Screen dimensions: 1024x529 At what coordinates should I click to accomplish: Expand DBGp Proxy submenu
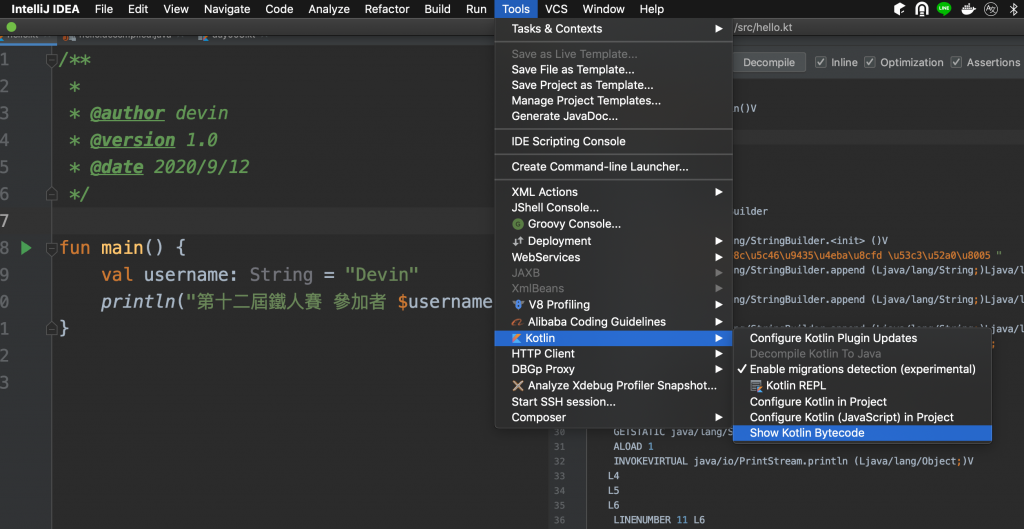pyautogui.click(x=614, y=369)
